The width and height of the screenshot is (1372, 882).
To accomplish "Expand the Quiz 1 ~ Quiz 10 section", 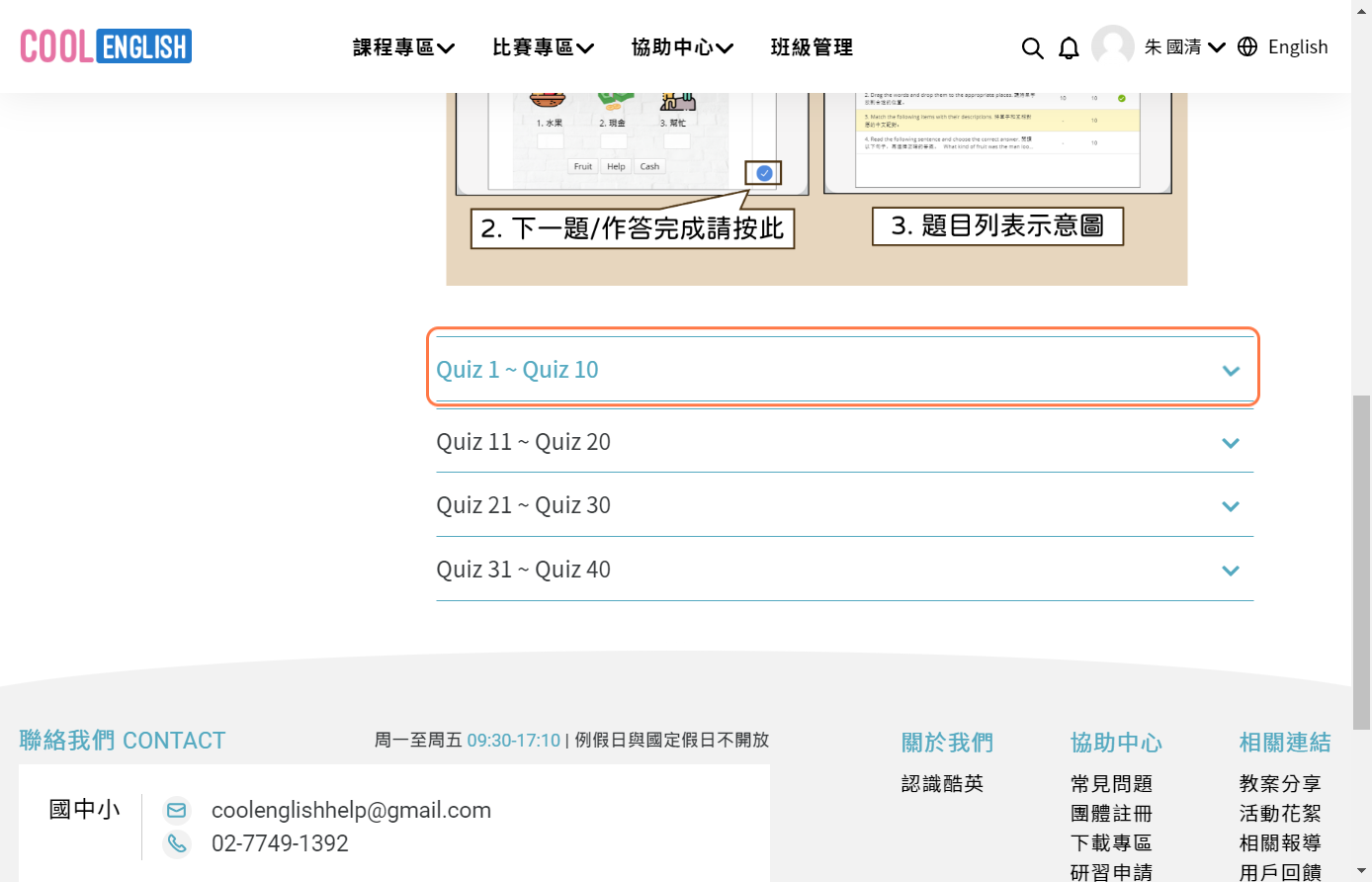I will [844, 370].
